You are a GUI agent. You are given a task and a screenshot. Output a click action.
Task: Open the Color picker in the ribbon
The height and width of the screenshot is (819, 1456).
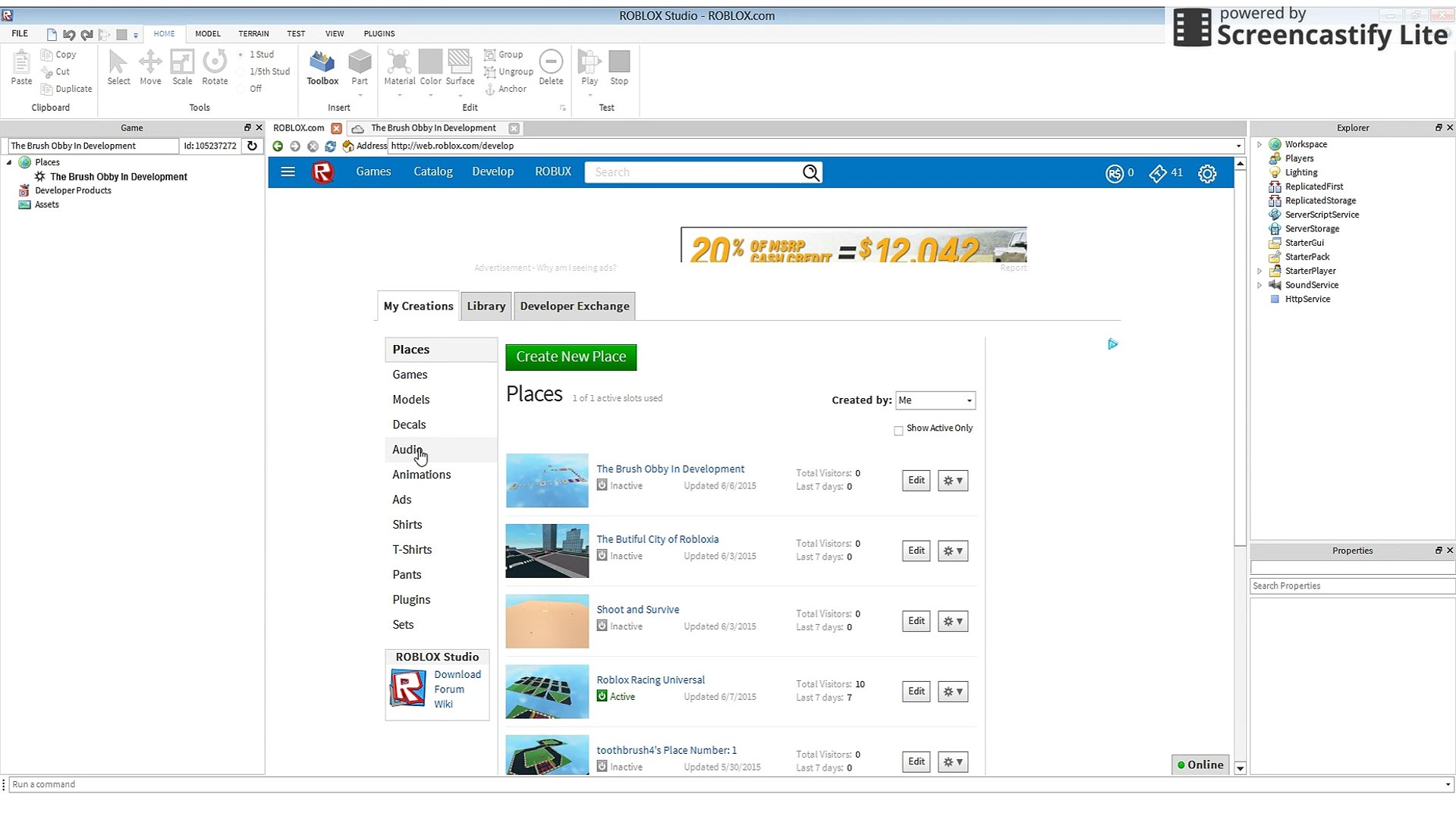pos(430,67)
